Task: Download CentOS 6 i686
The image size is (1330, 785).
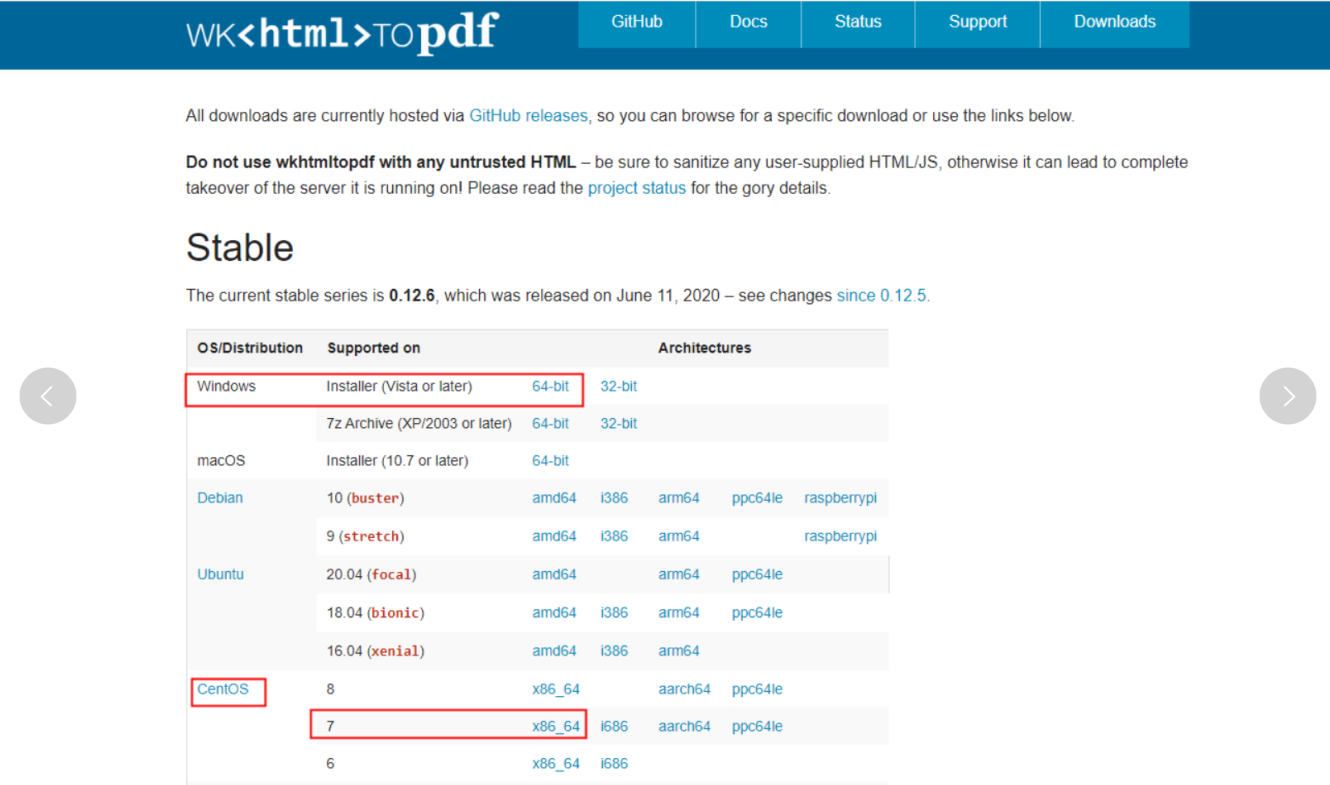Action: point(614,764)
